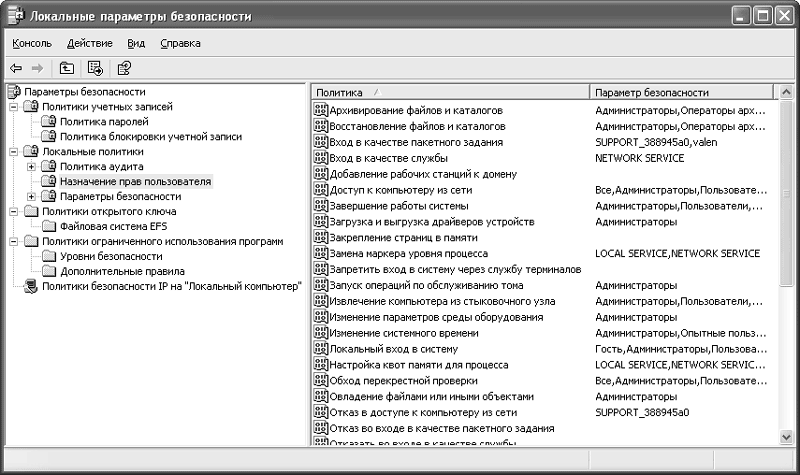The image size is (800, 475).
Task: Select Вход в качестве пакетного задания policy
Action: point(416,142)
